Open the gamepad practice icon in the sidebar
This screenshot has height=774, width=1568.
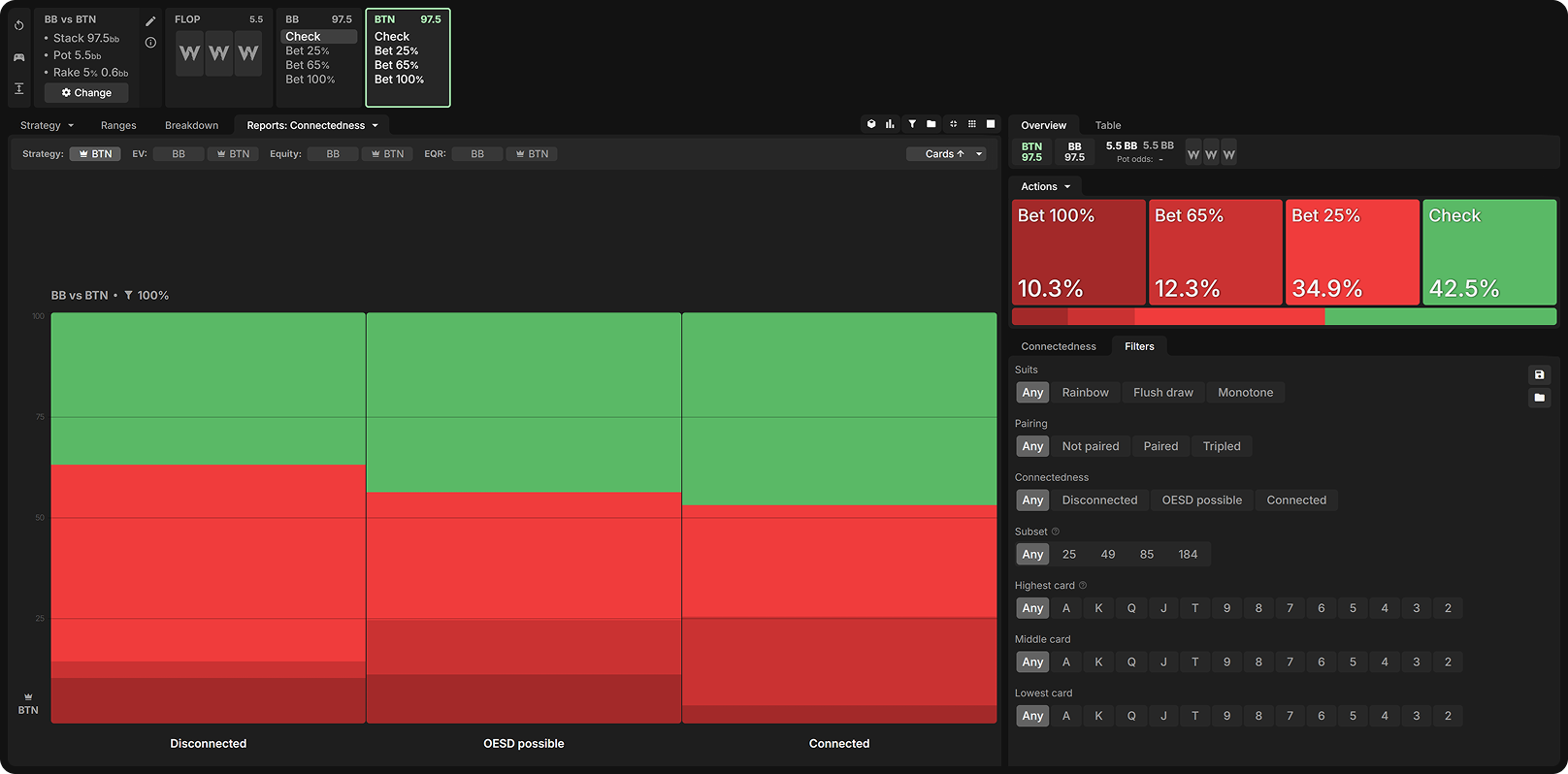coord(18,57)
